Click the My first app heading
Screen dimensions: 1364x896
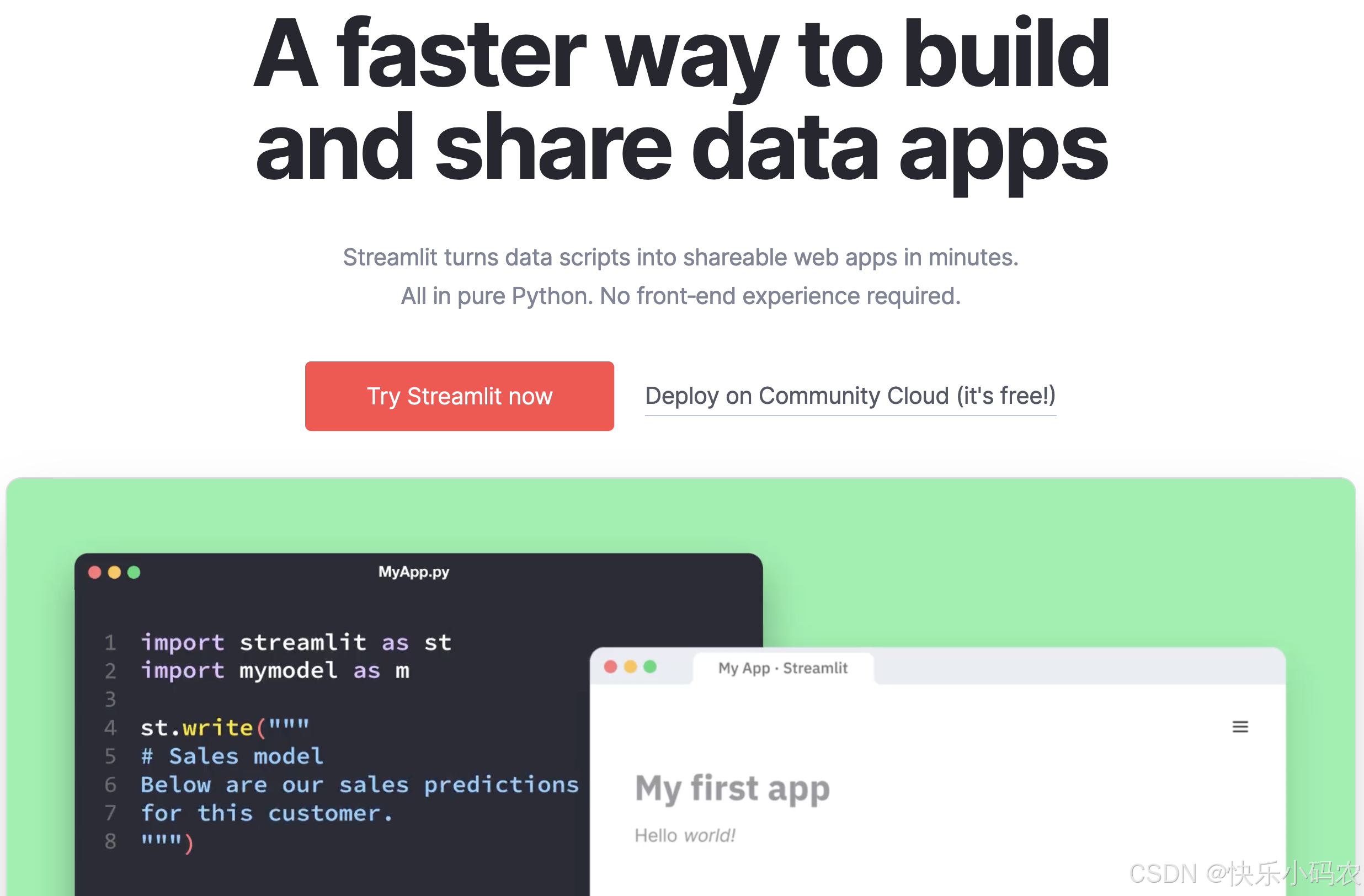coord(732,788)
